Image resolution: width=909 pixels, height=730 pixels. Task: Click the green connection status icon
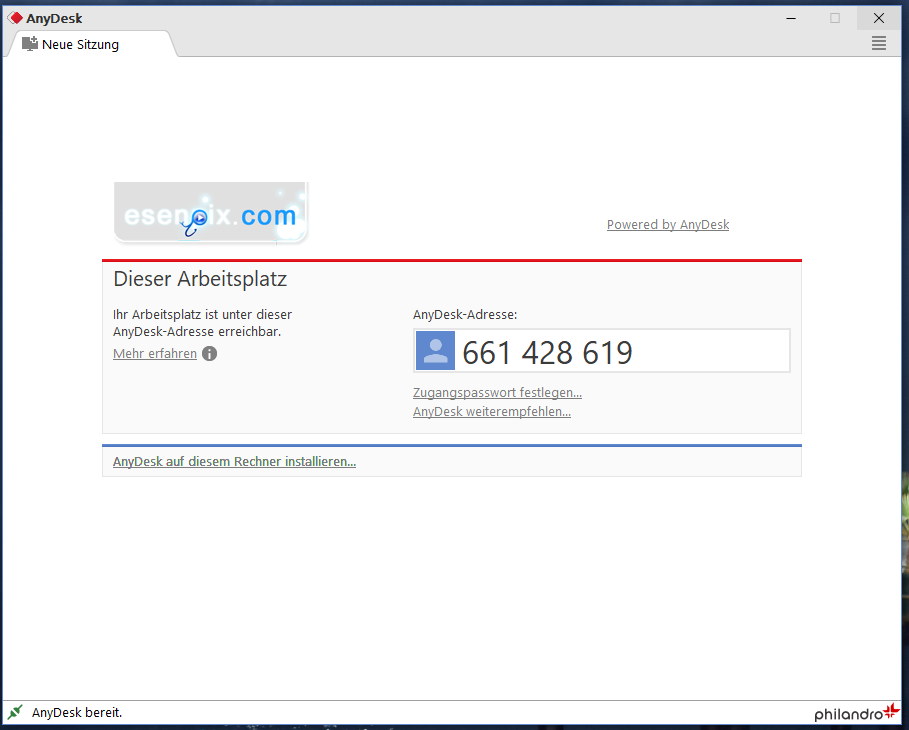15,711
